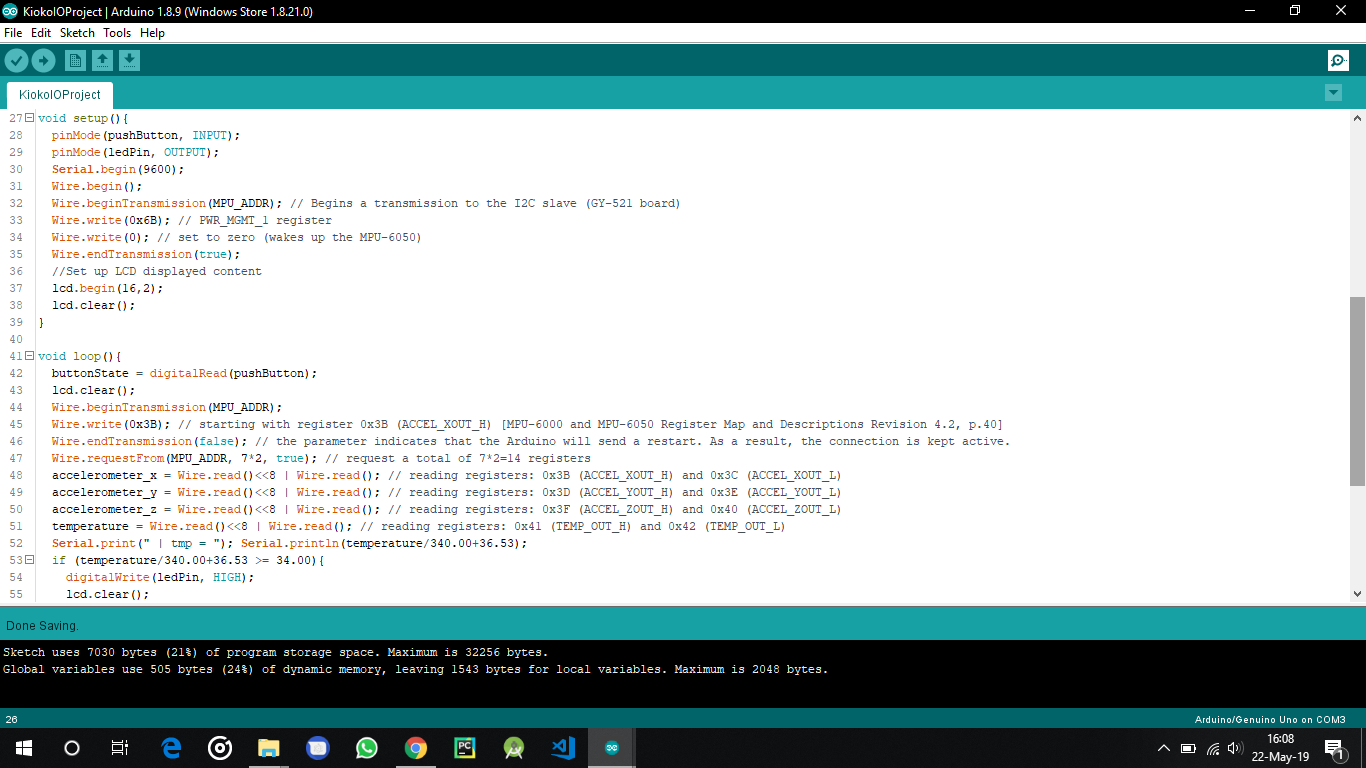Open the blue round app beside File Explorer
This screenshot has width=1366, height=768.
point(318,747)
